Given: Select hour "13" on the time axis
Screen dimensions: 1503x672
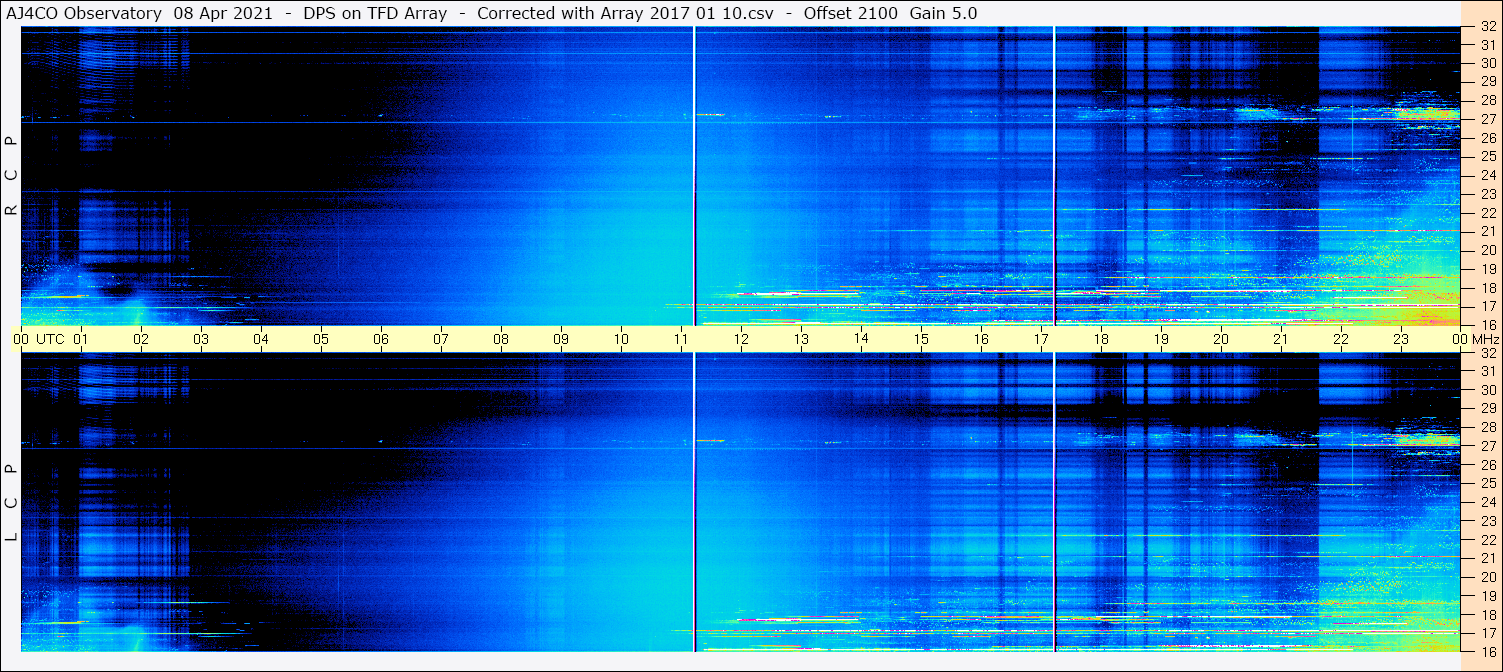Looking at the screenshot, I should coord(801,339).
